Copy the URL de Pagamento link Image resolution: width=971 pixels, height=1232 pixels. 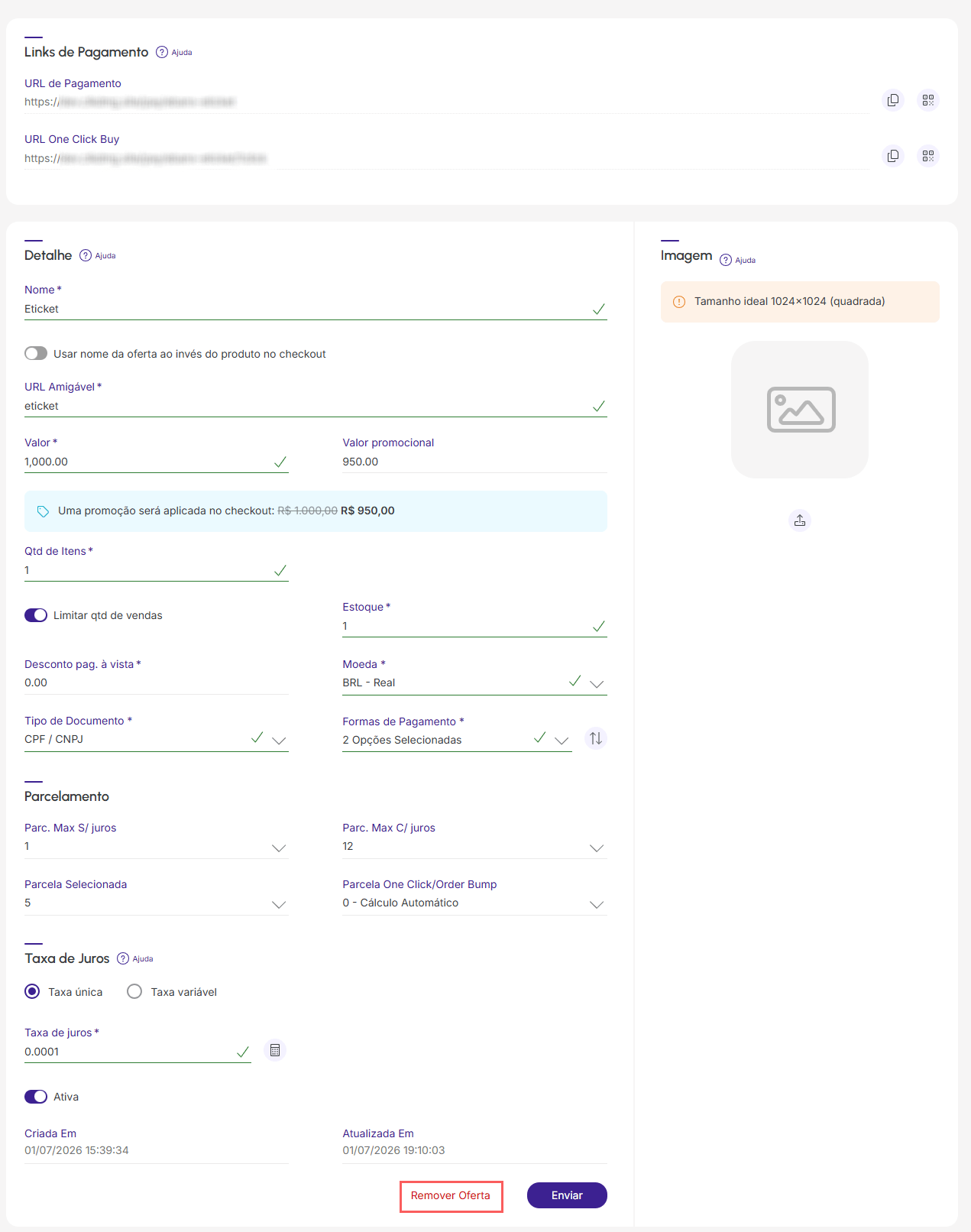(x=892, y=100)
